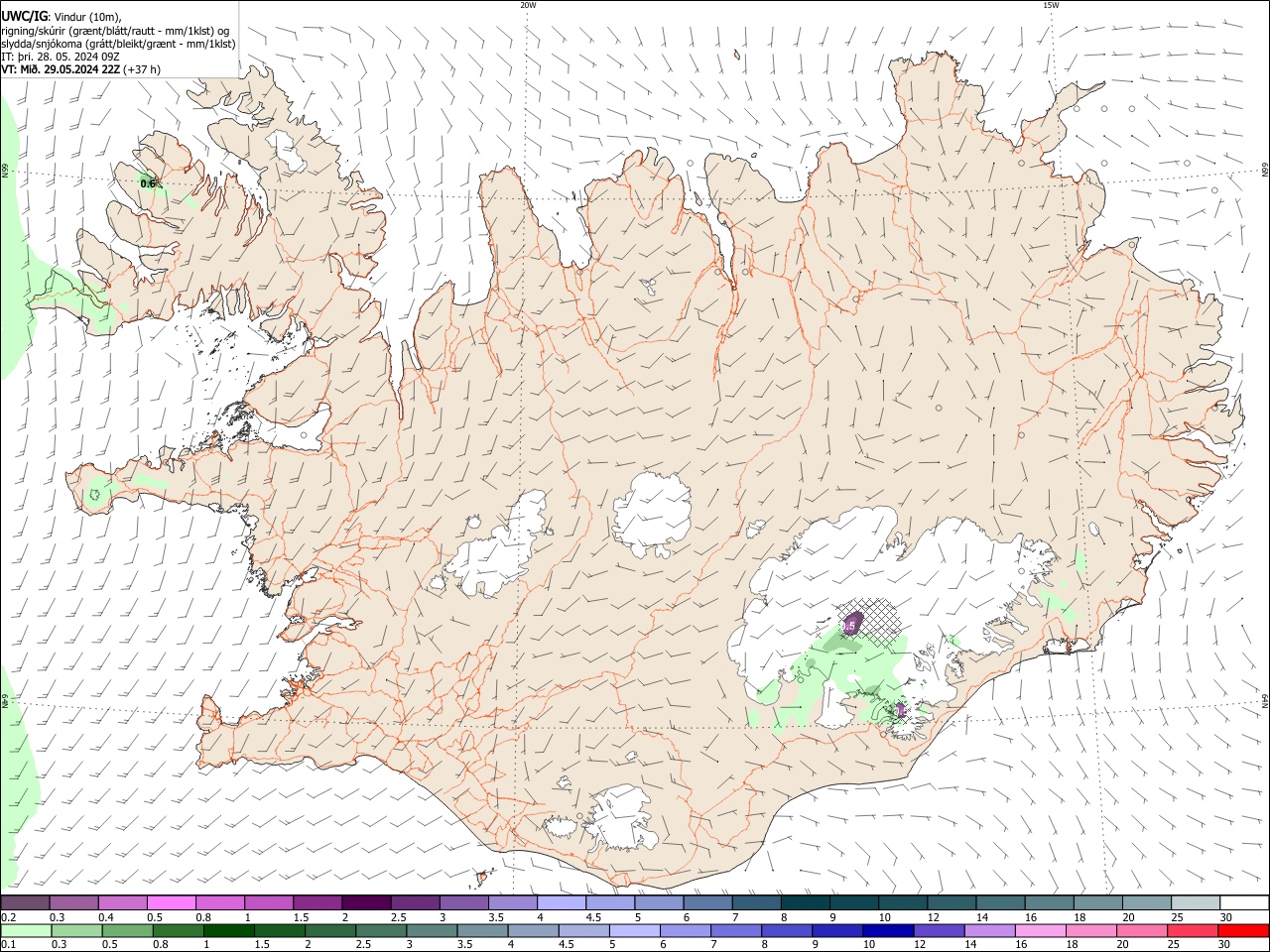Click the '15W' longitude label
The width and height of the screenshot is (1270, 952).
tap(1051, 5)
